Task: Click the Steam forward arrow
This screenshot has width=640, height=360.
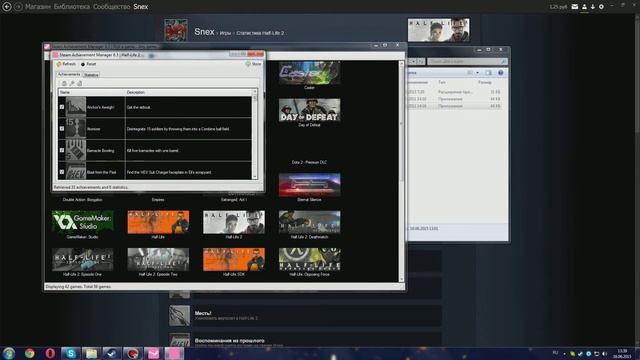Action: tap(18, 7)
